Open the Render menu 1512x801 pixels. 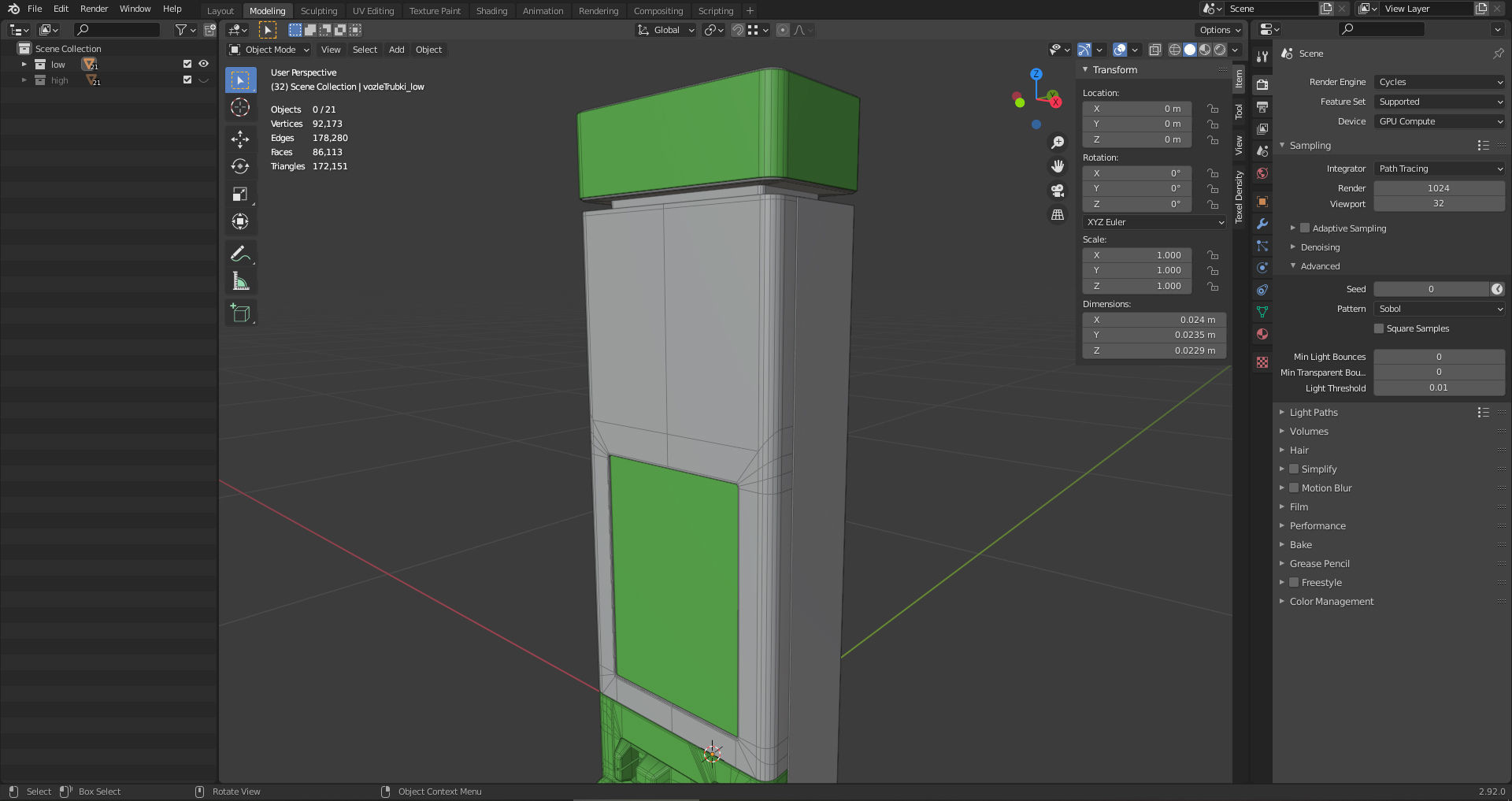94,9
